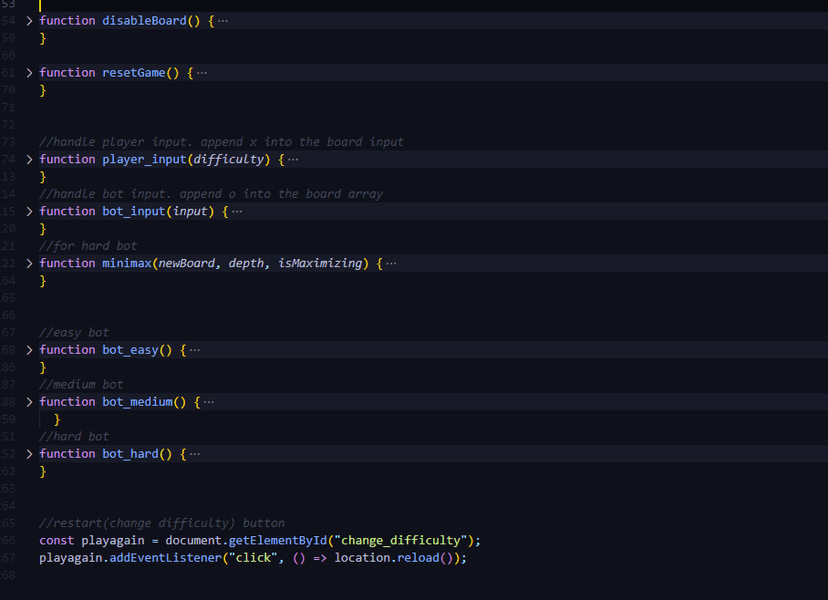Click the fold ellipsis after bot_hard() {
The image size is (828, 600).
click(x=195, y=454)
